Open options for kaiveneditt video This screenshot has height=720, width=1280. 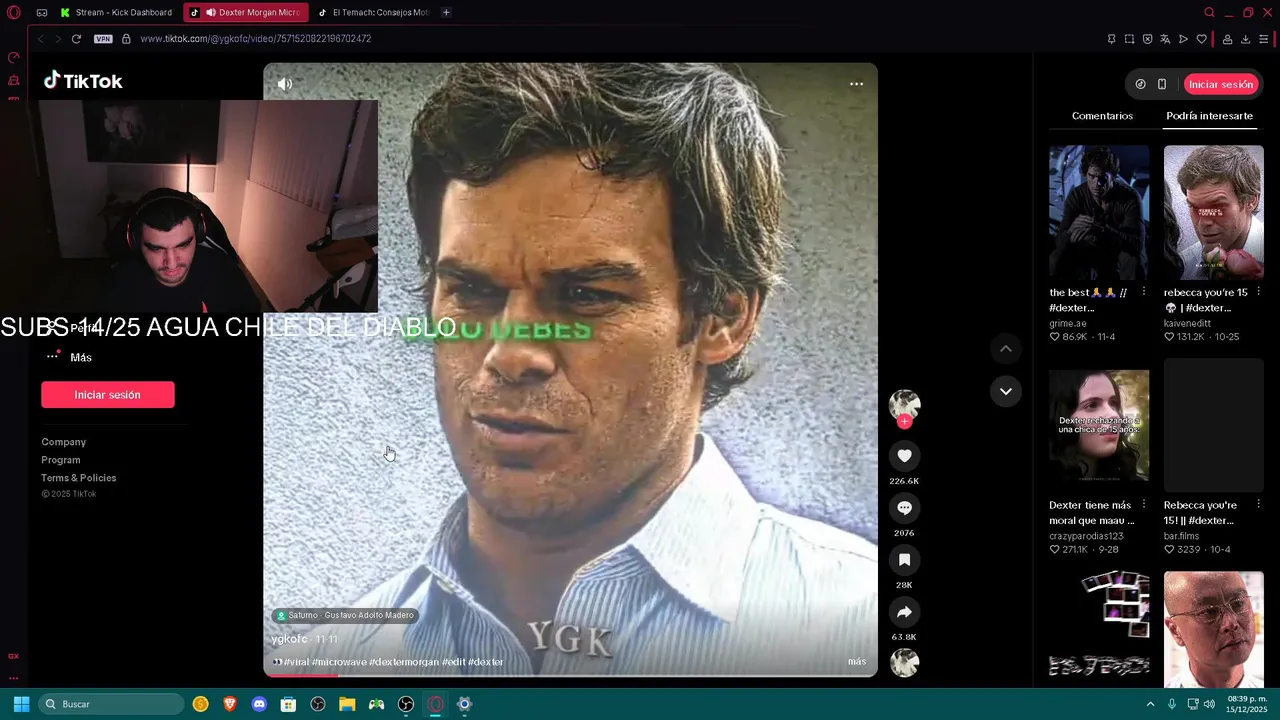tap(1258, 292)
